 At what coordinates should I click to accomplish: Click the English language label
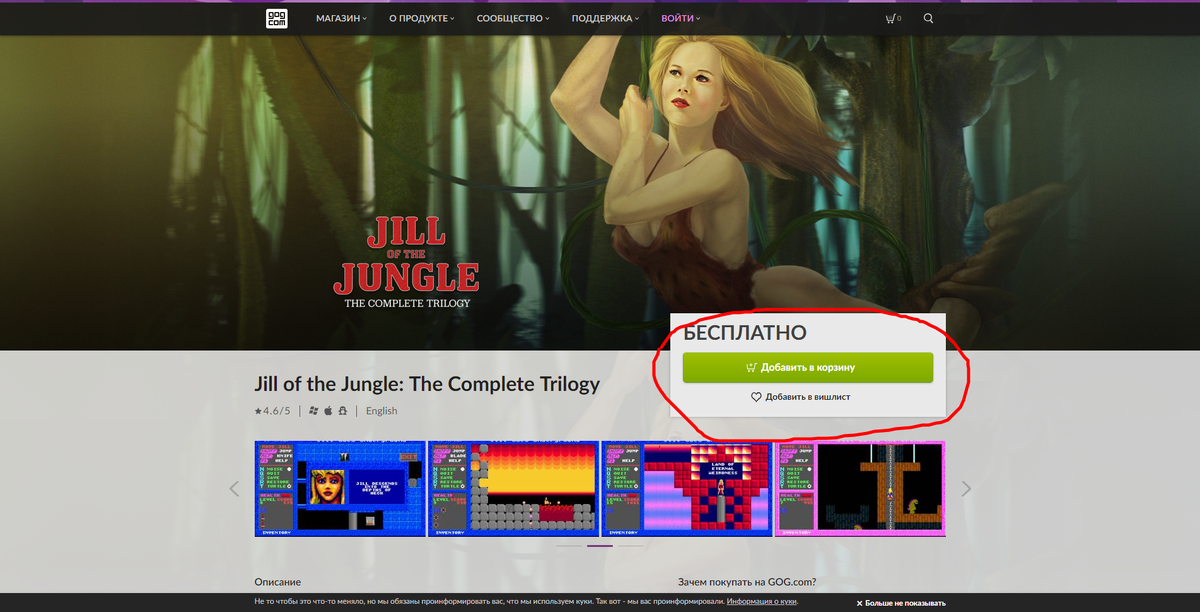pos(381,411)
